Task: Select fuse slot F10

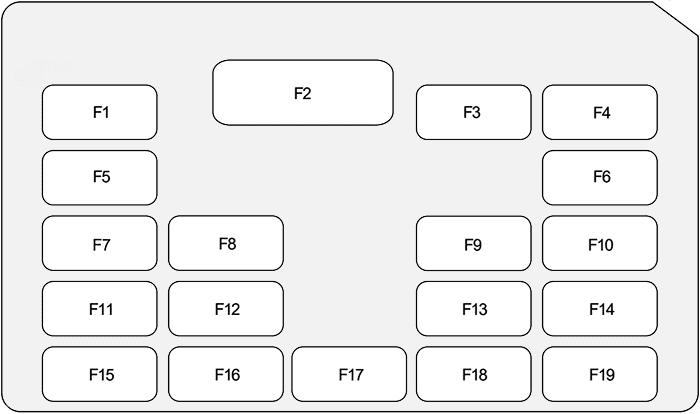Action: (600, 243)
